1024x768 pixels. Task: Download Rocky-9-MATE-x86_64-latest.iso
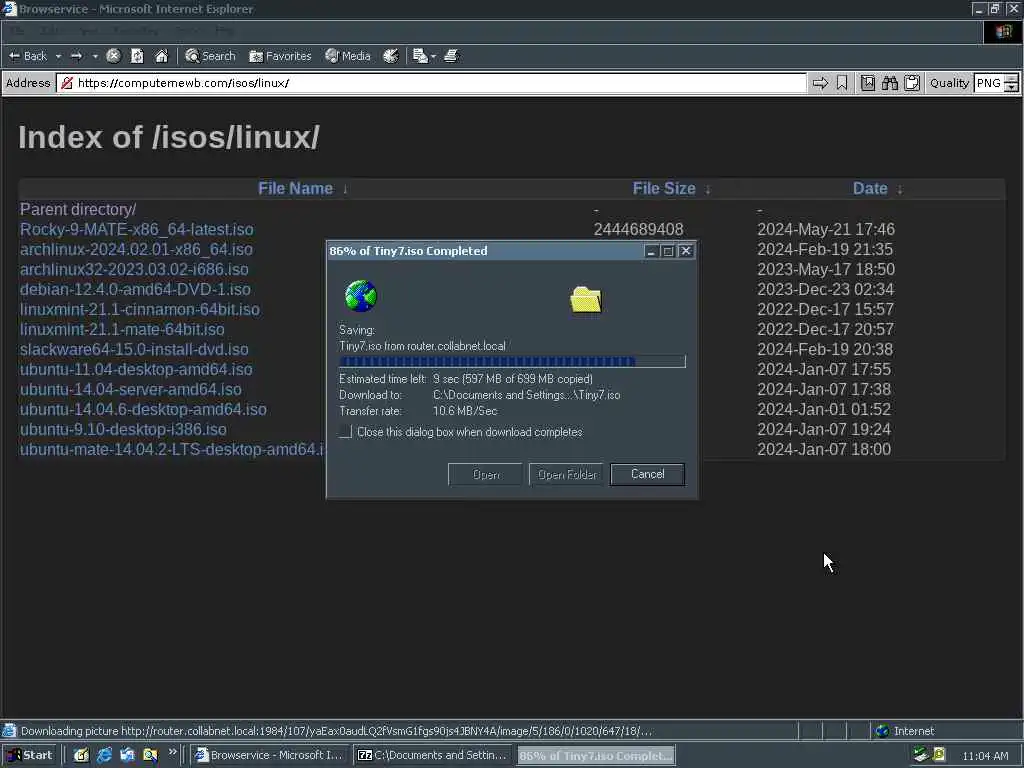point(136,229)
